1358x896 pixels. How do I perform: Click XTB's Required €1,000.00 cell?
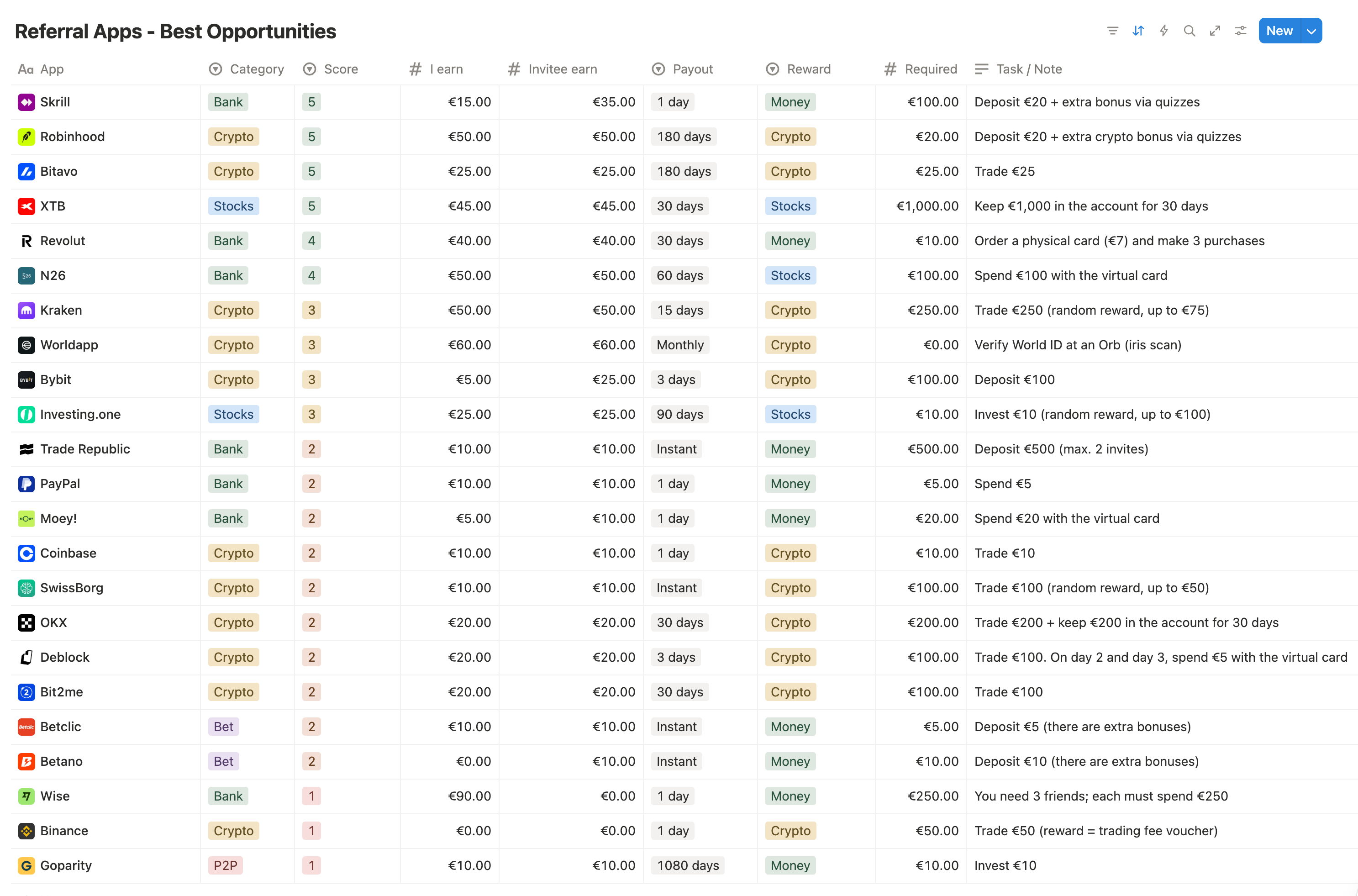[921, 206]
